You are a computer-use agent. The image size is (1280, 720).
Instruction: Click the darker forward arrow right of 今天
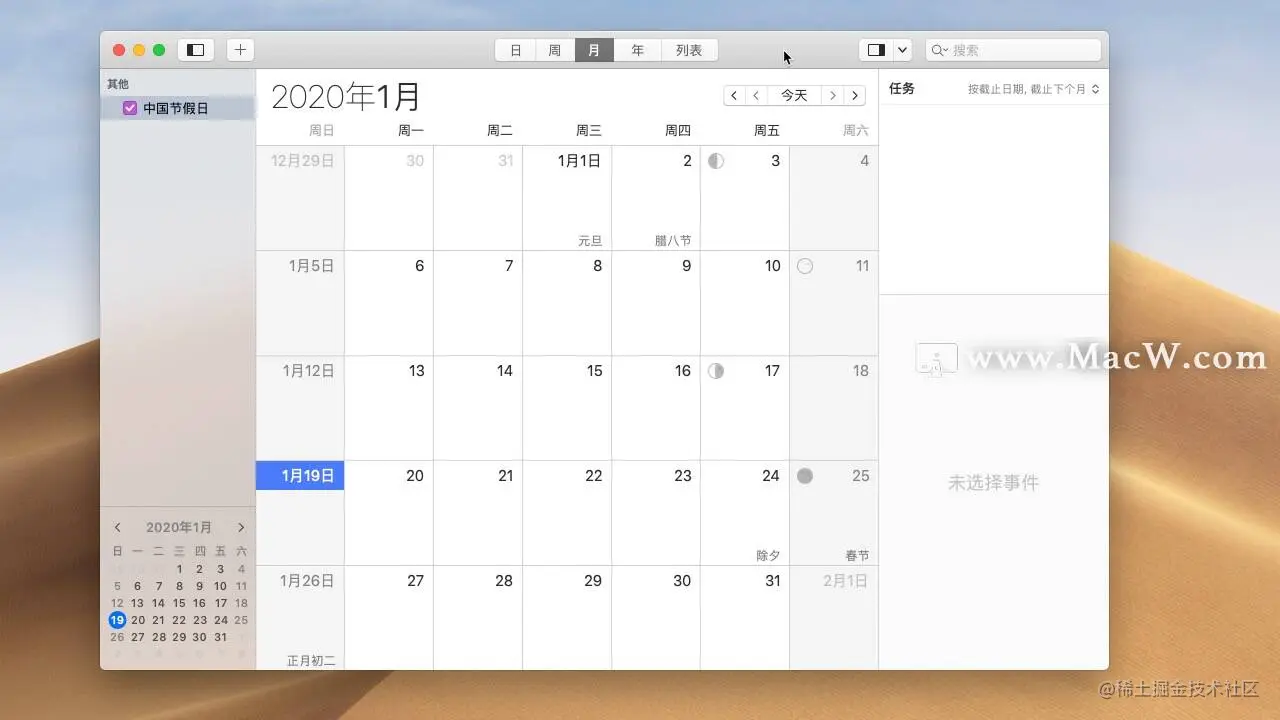855,95
